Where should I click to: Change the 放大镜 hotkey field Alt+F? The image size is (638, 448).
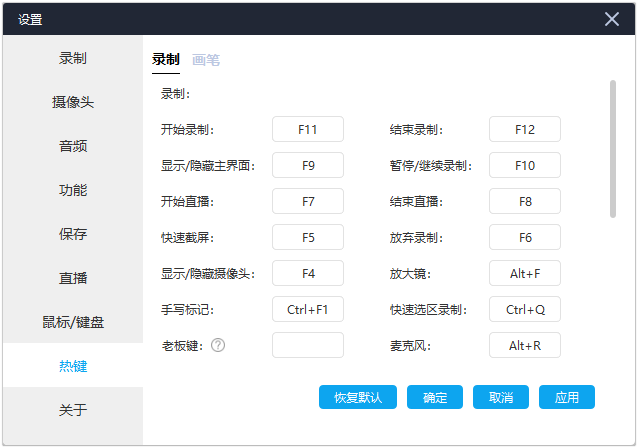coord(525,273)
